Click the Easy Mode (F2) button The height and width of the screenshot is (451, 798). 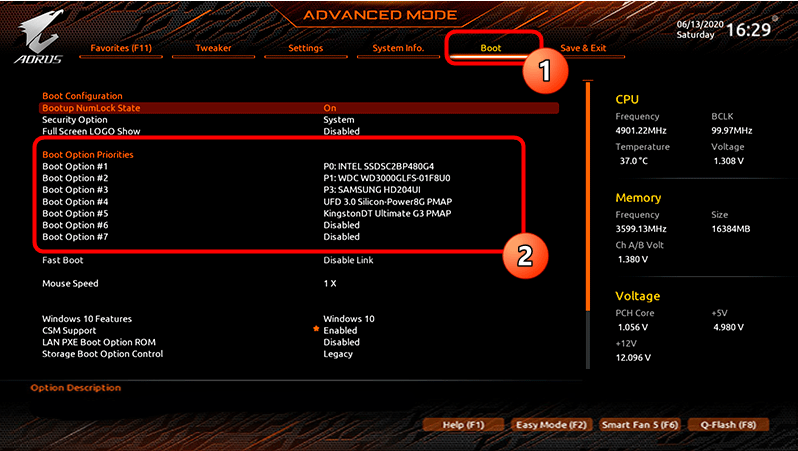coord(551,425)
